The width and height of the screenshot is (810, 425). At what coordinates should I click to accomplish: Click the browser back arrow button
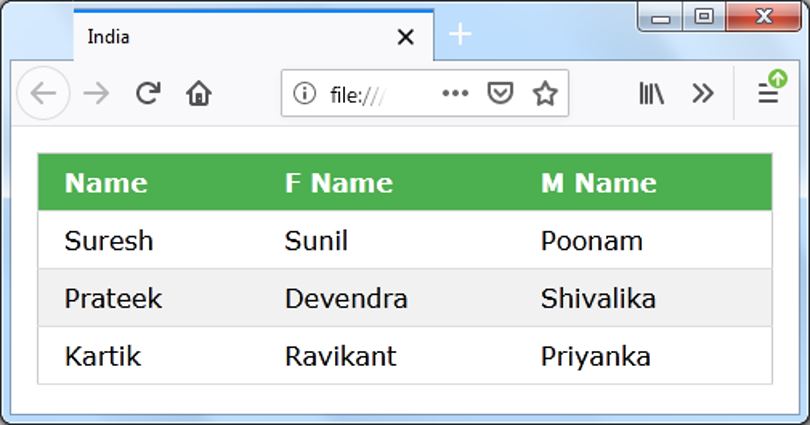click(x=42, y=94)
